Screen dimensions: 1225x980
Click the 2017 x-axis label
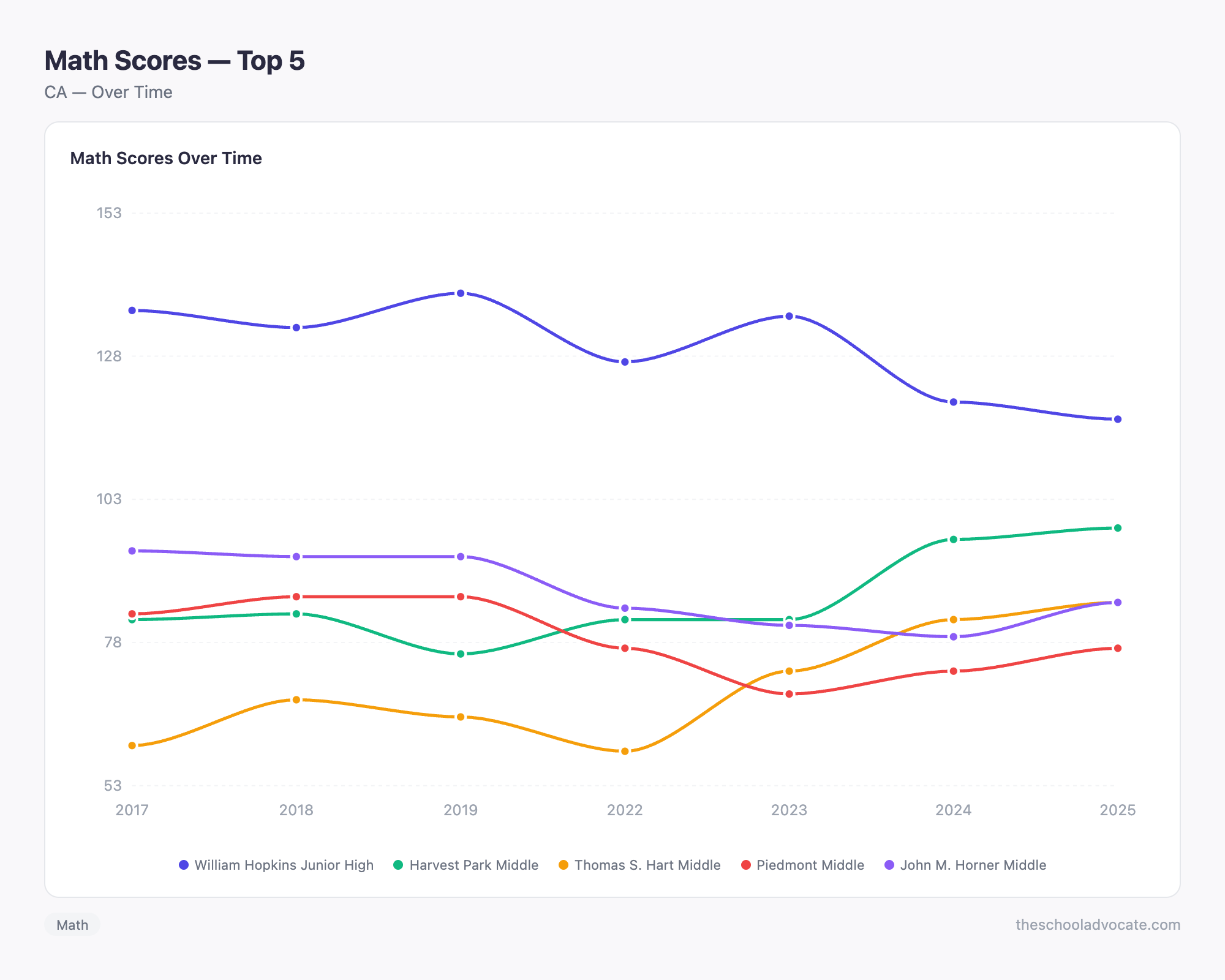132,810
